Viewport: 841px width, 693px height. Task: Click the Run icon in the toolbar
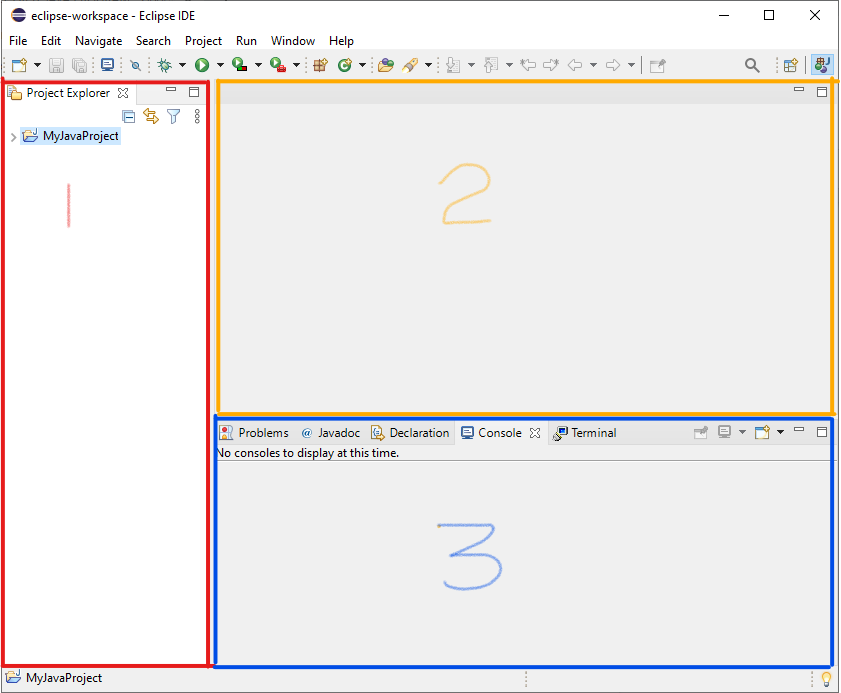tap(203, 64)
